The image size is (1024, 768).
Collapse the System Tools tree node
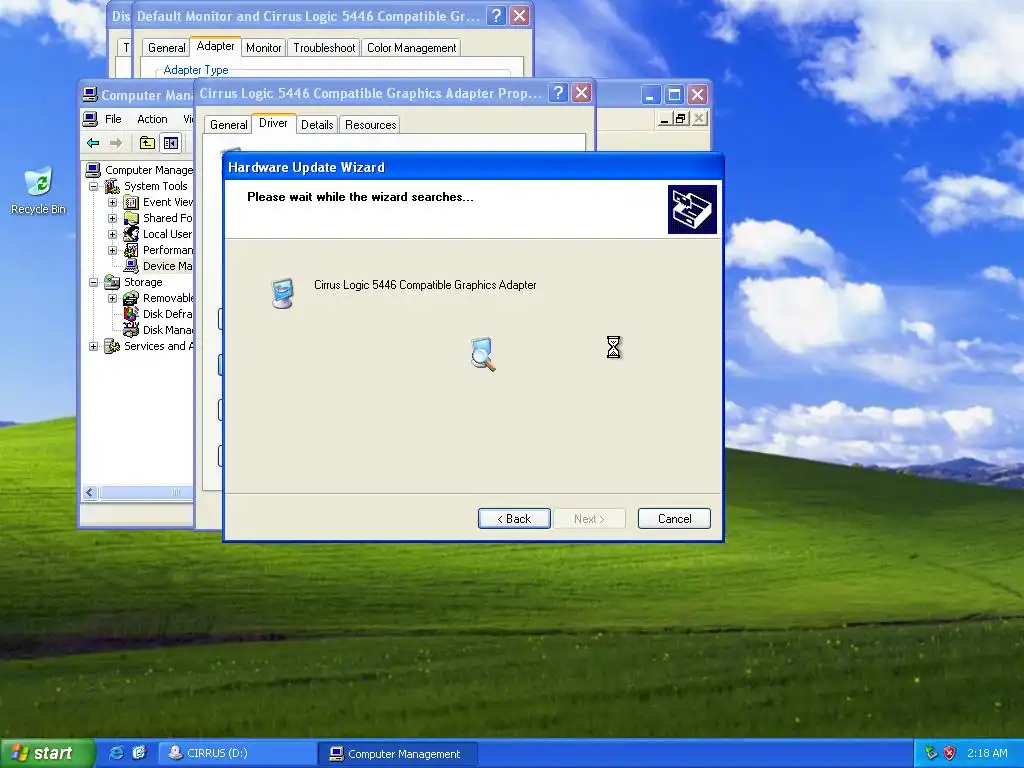[93, 186]
